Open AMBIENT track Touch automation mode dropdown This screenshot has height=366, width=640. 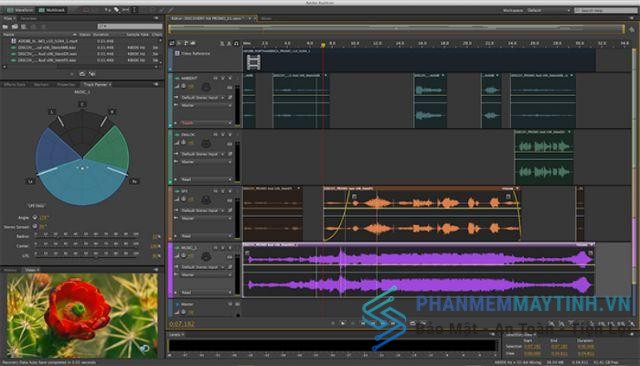coord(206,122)
